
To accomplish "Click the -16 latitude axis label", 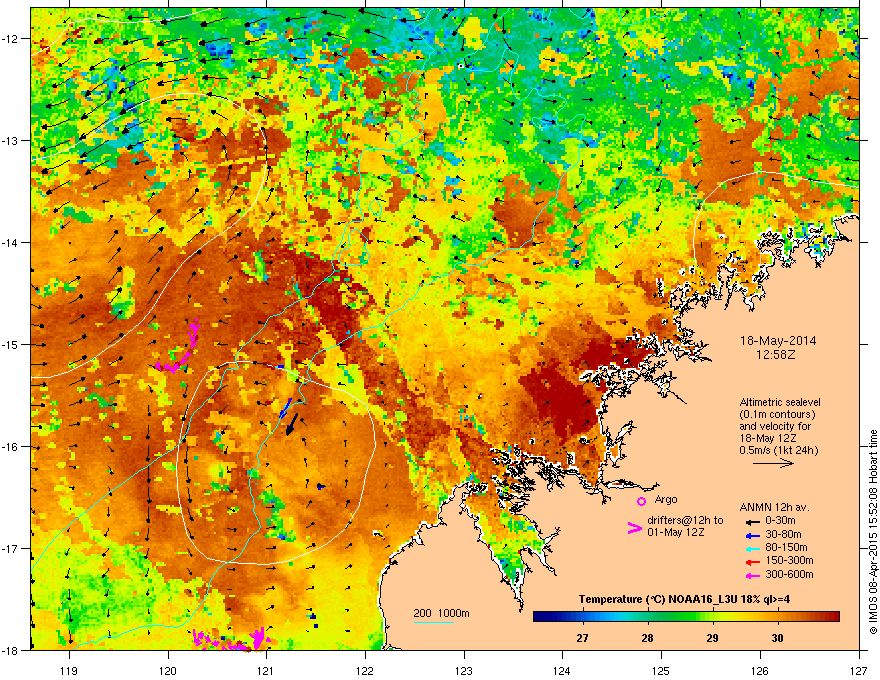I will 11,447.
